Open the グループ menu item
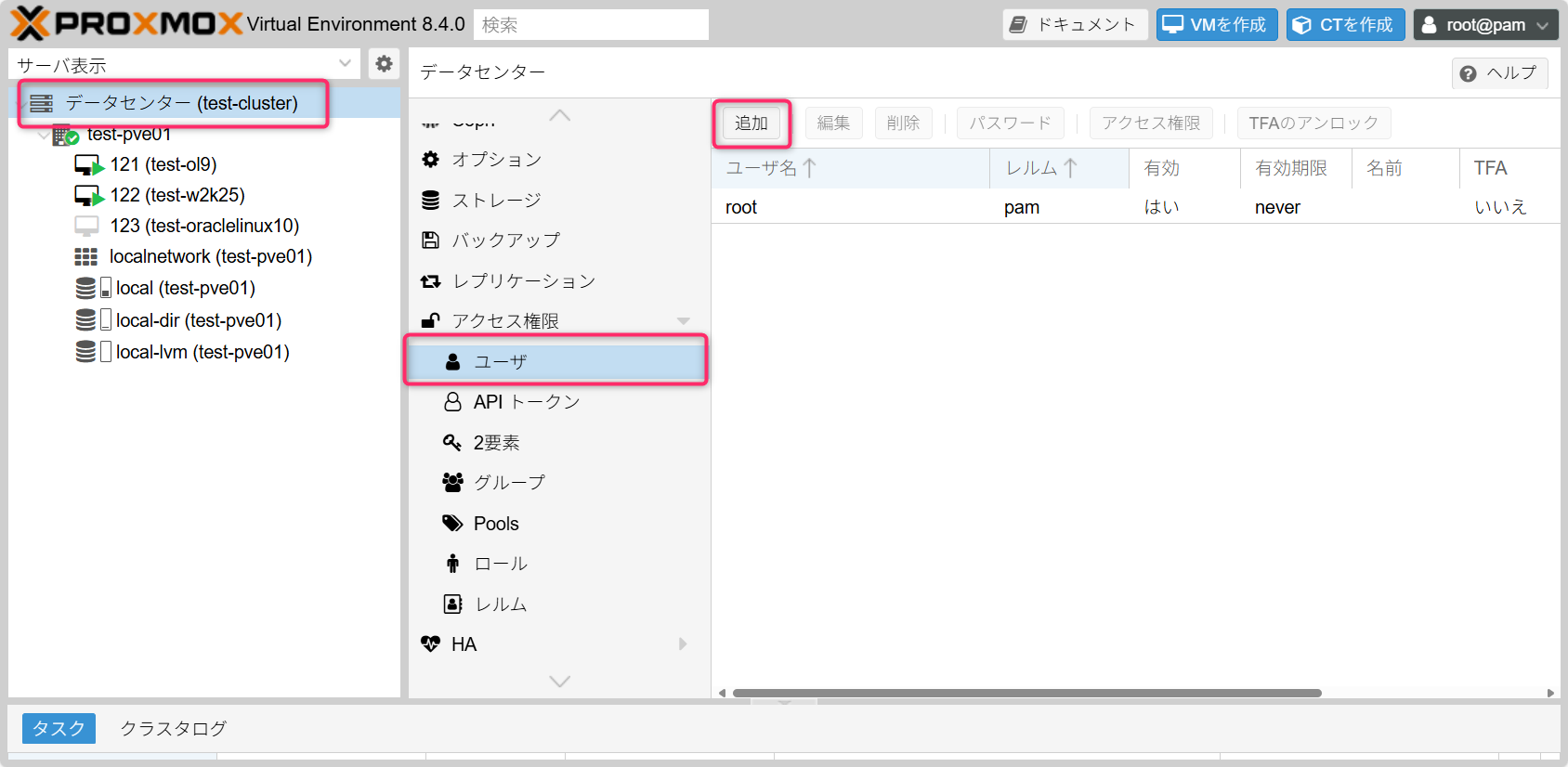The image size is (1568, 767). coord(558,483)
